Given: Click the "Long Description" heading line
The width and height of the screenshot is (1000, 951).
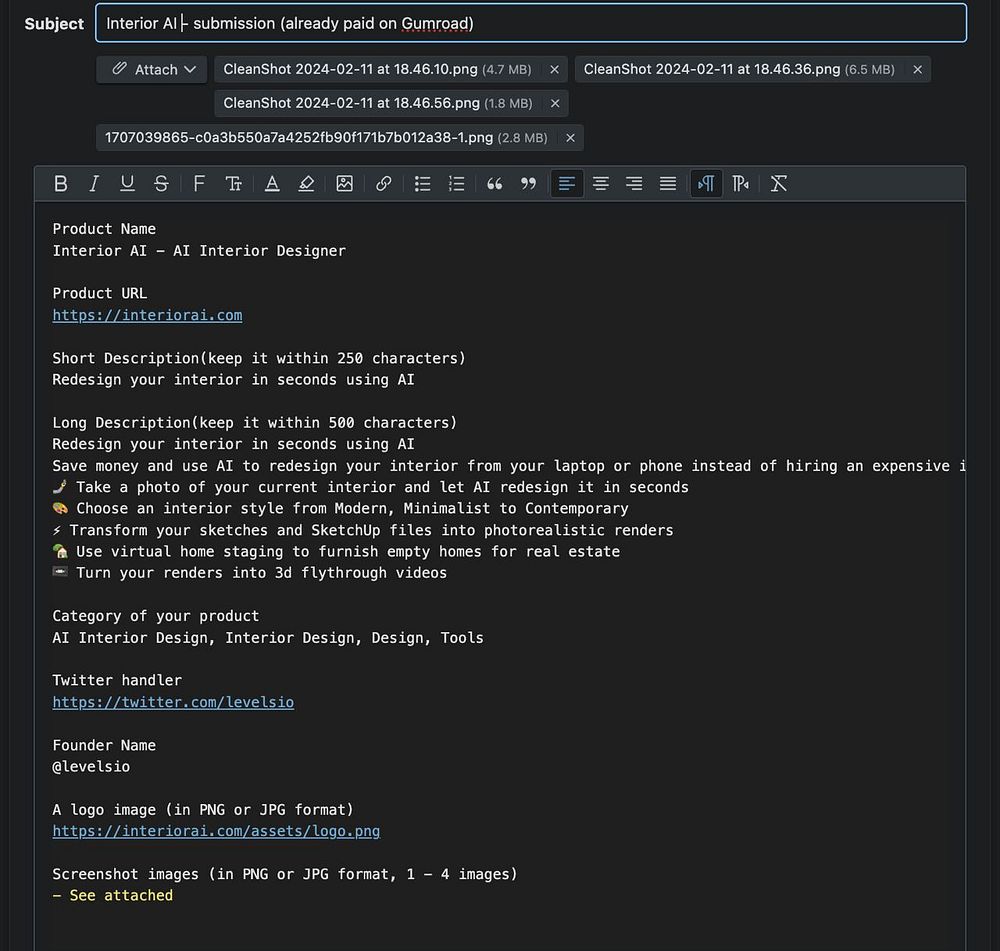Looking at the screenshot, I should 254,423.
